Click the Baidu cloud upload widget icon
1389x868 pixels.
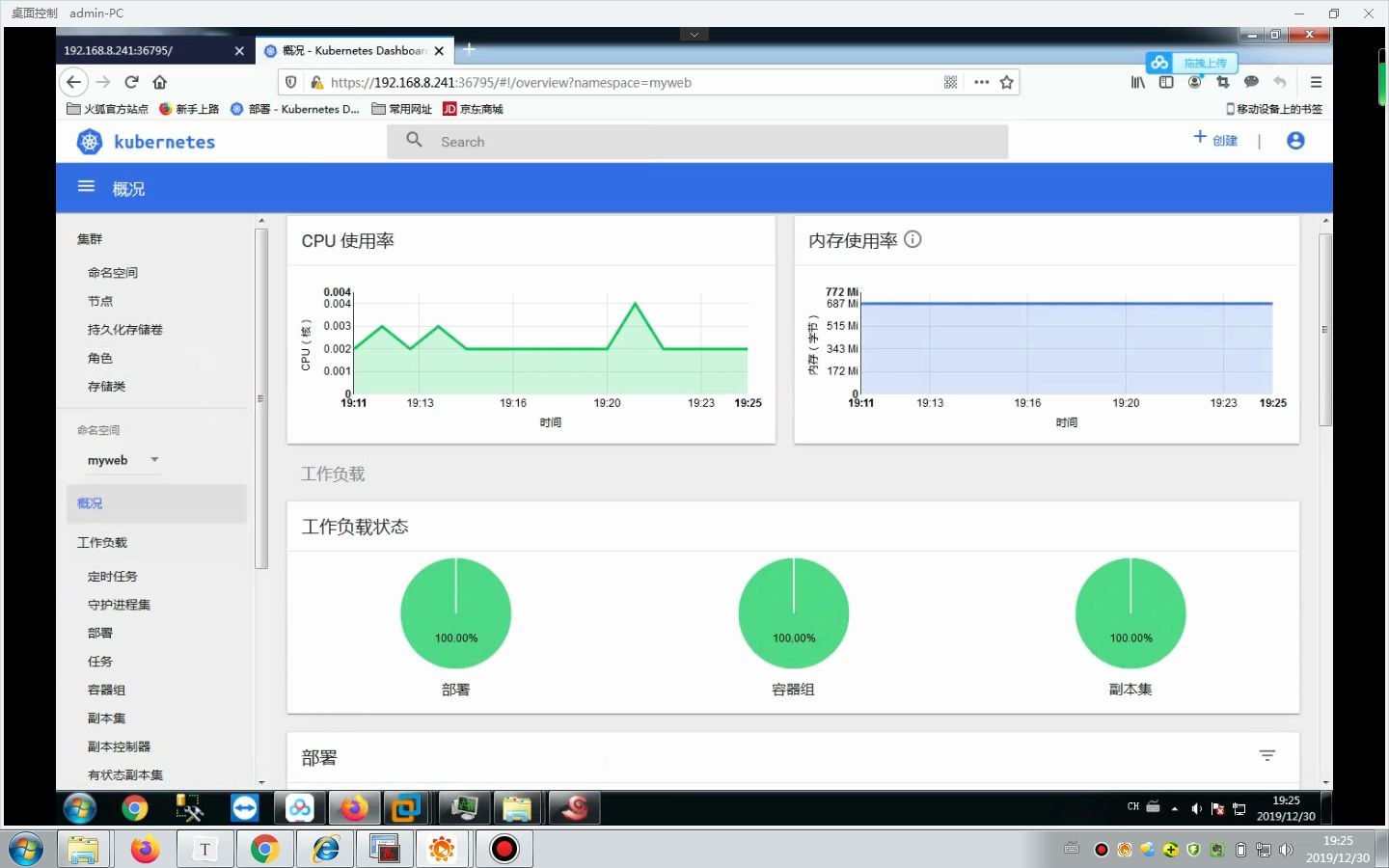click(1159, 63)
